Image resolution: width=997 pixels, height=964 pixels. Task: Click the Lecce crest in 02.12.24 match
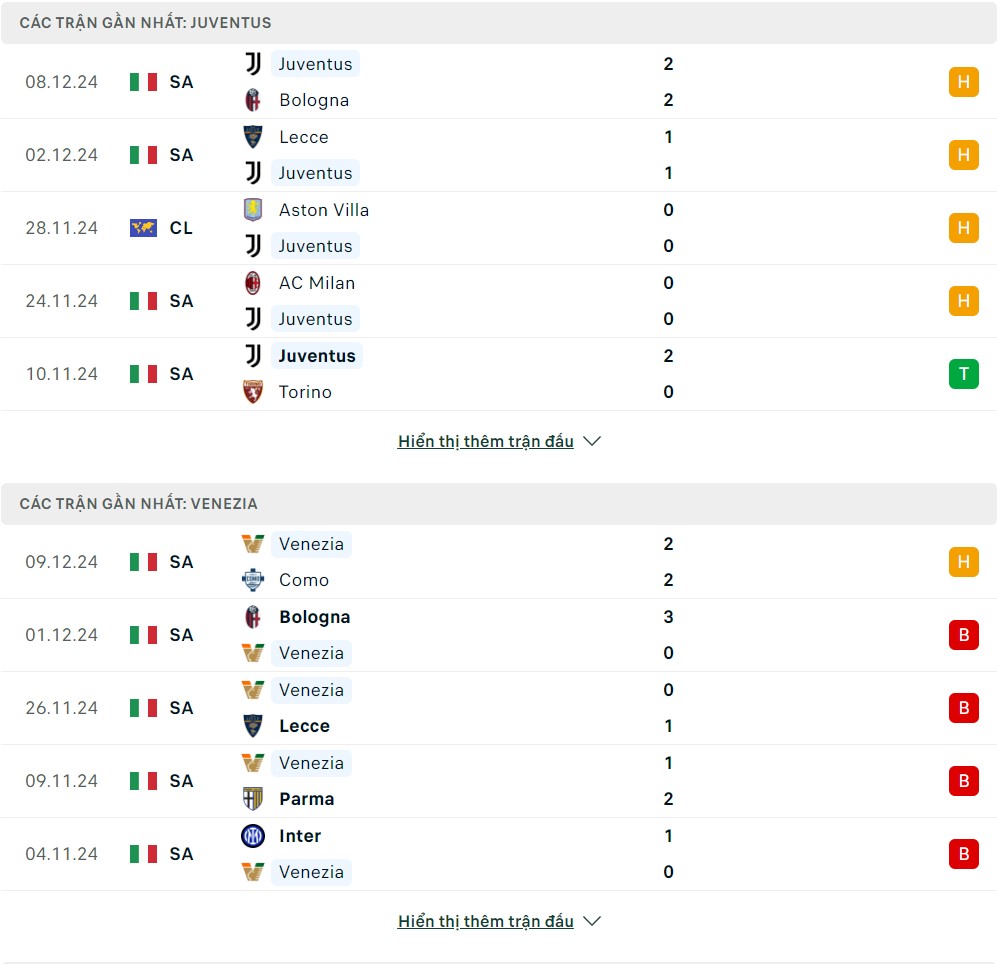(253, 137)
